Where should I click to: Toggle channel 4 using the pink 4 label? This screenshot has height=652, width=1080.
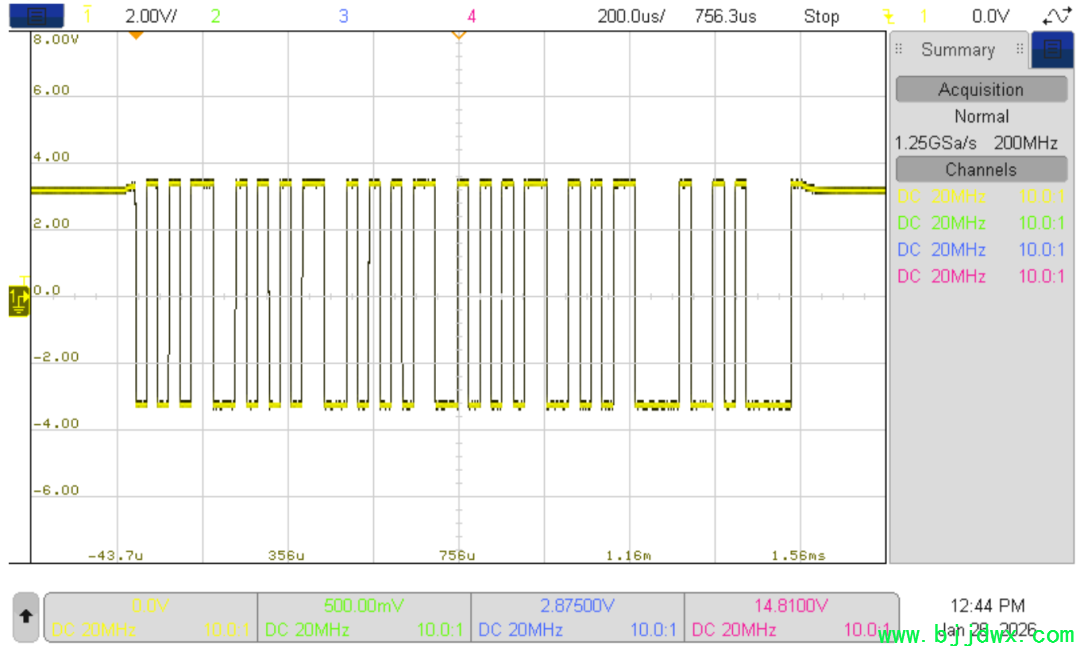tap(471, 16)
